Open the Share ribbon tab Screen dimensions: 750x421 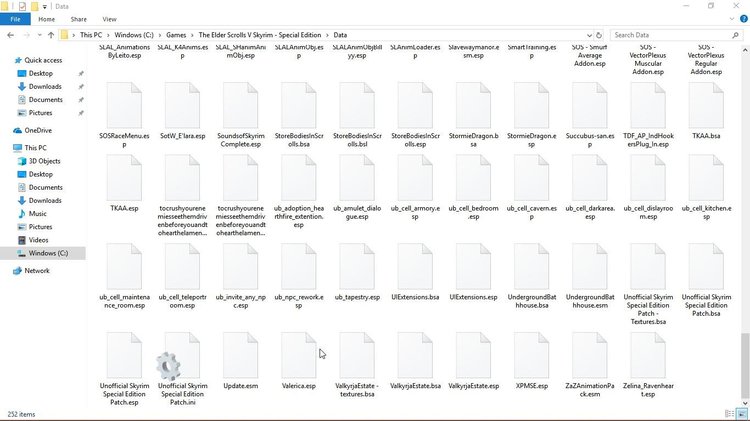tap(78, 19)
